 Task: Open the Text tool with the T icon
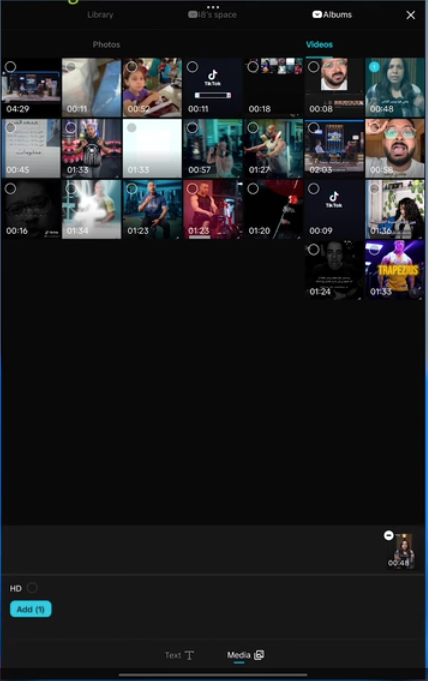189,655
